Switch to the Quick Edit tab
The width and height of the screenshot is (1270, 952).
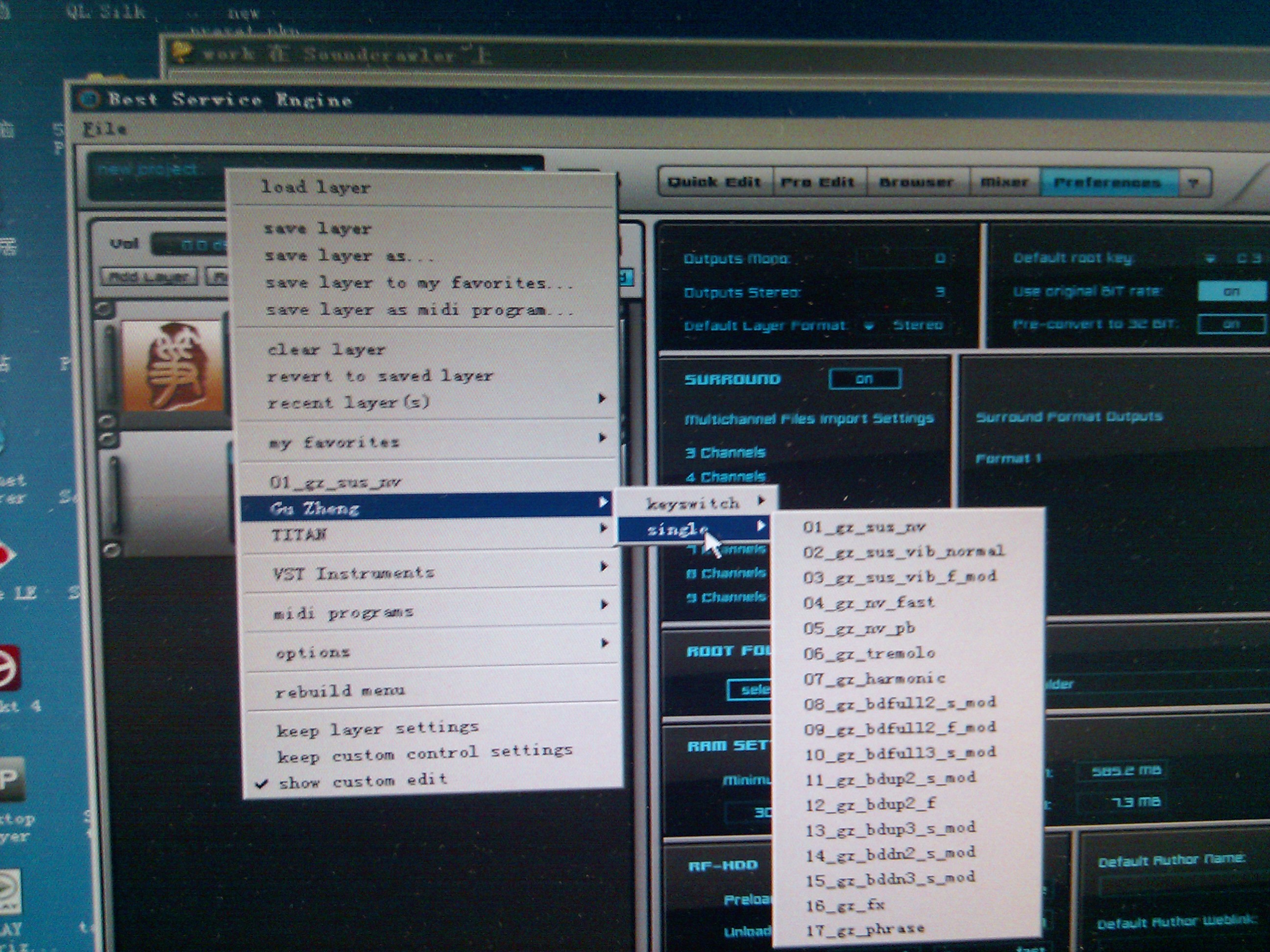click(x=715, y=183)
